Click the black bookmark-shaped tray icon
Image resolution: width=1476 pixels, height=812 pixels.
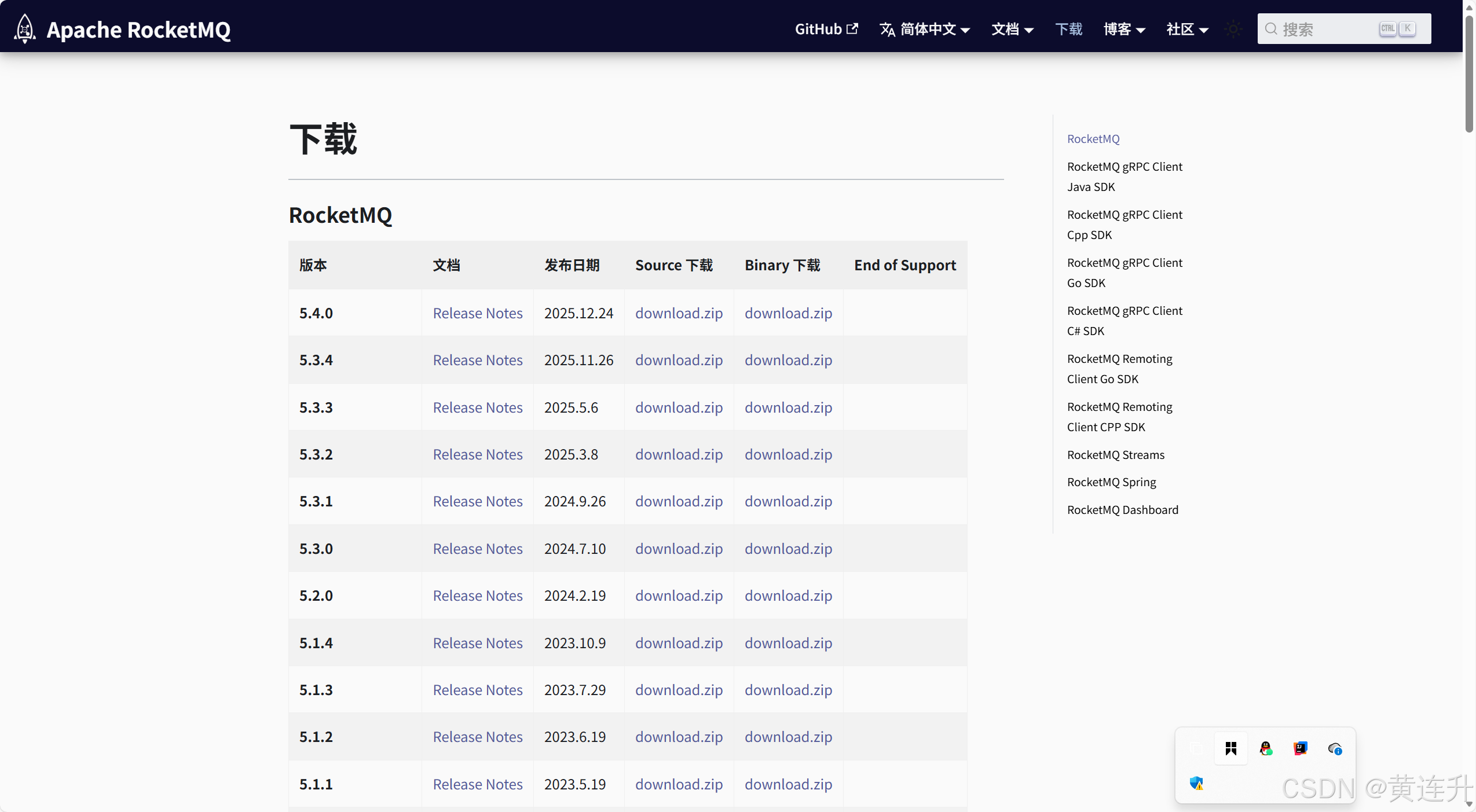[1231, 748]
